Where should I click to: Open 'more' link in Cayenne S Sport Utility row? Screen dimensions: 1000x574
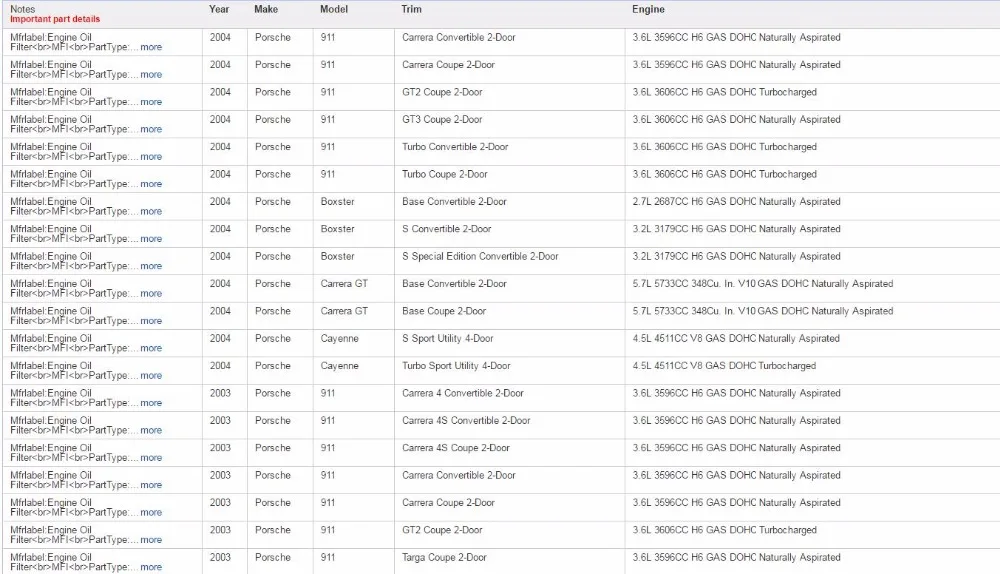151,349
